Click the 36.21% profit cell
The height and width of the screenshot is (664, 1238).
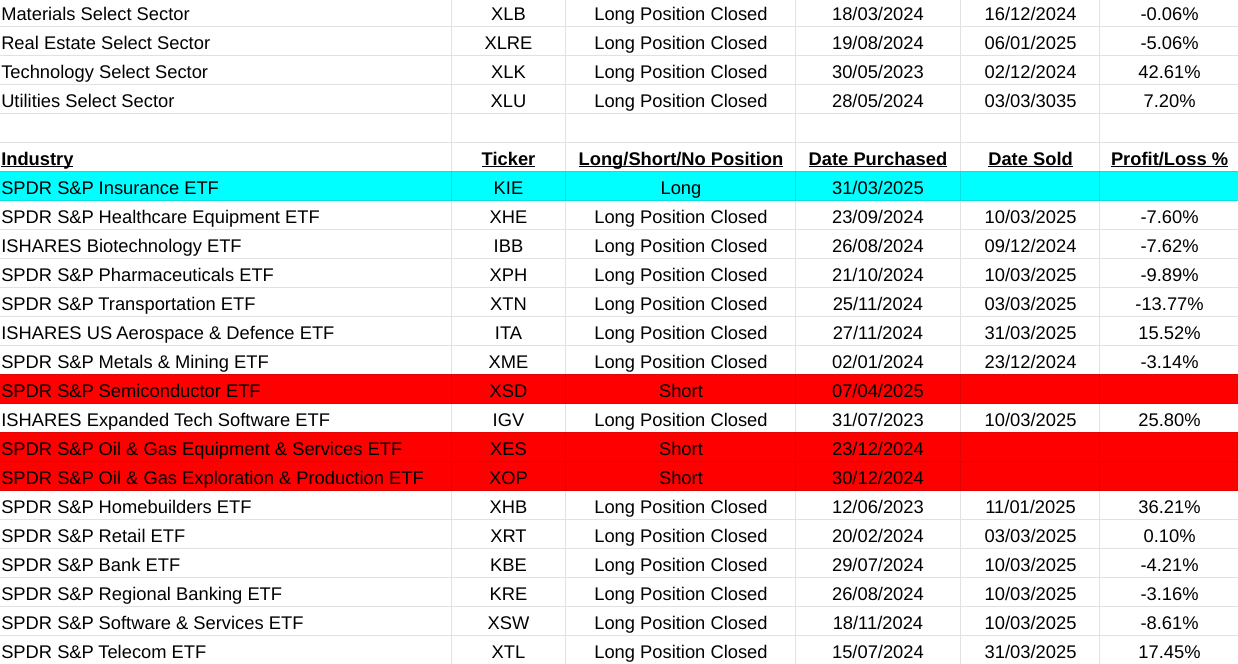point(1169,507)
